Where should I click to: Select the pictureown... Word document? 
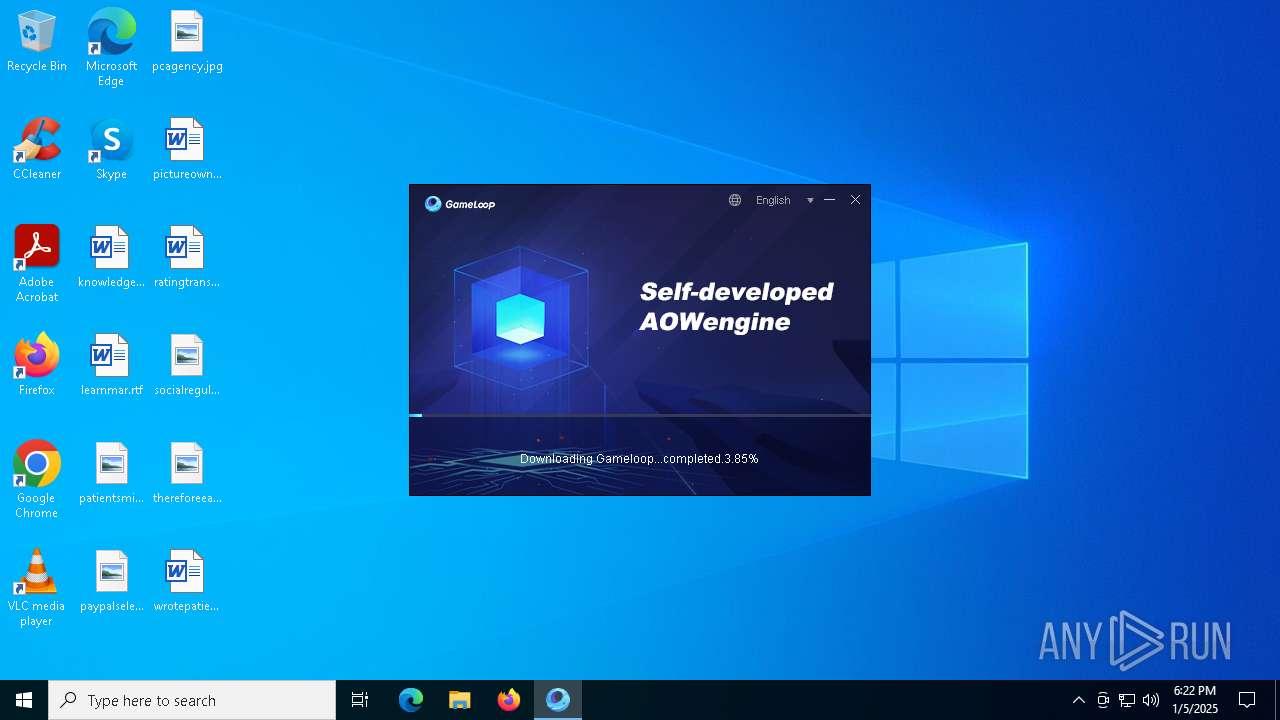[187, 150]
